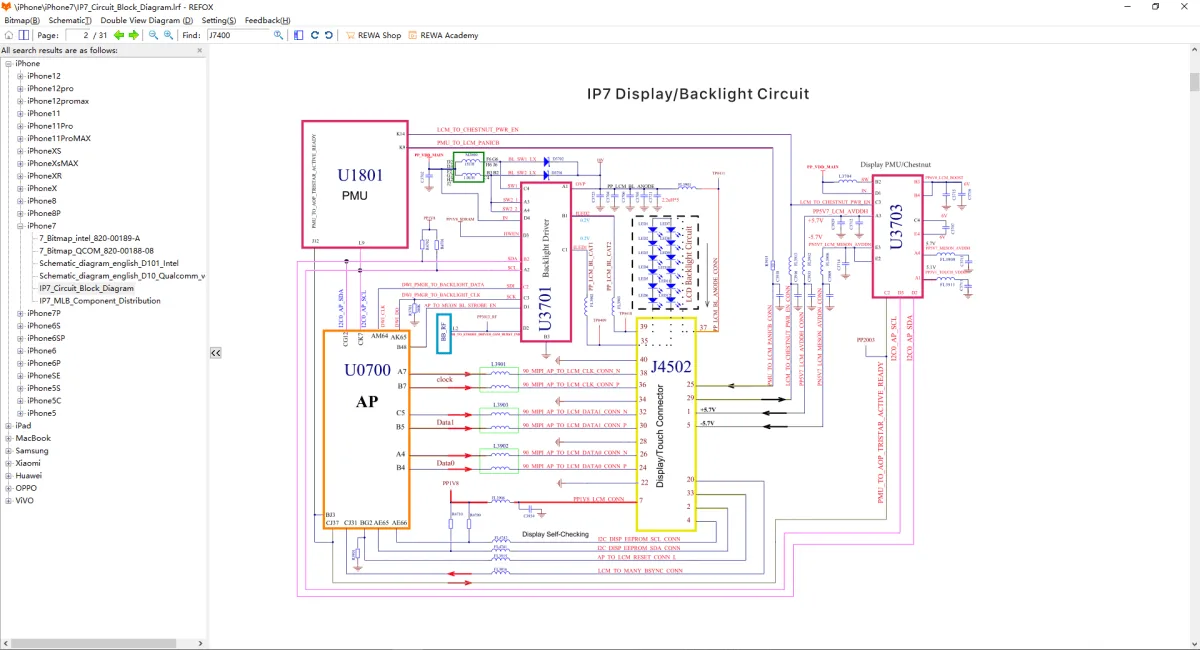Open the Bitmap menu

click(22, 20)
